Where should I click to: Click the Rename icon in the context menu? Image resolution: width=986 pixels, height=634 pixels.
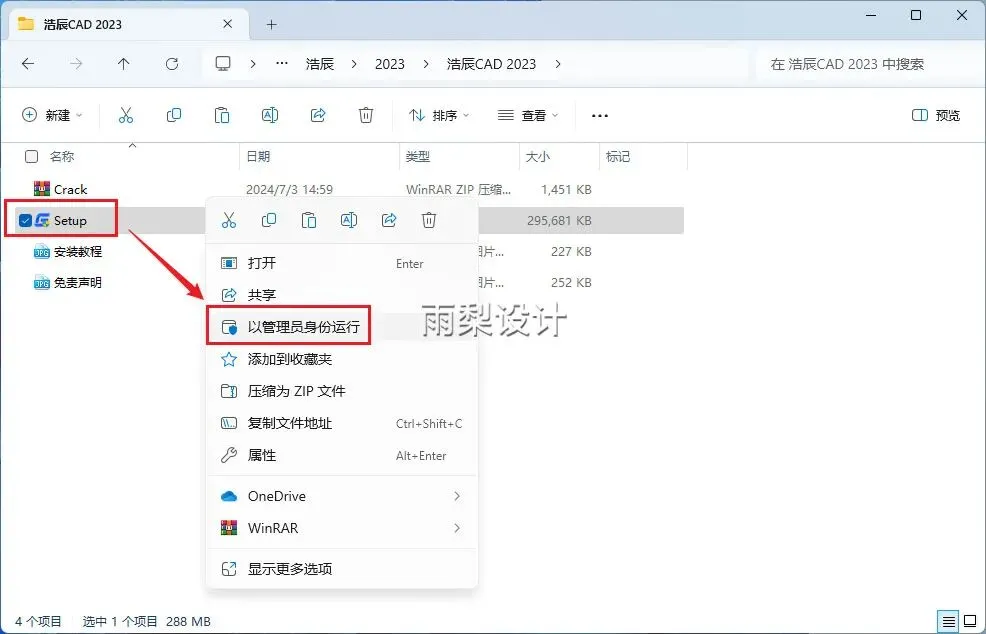pyautogui.click(x=349, y=220)
